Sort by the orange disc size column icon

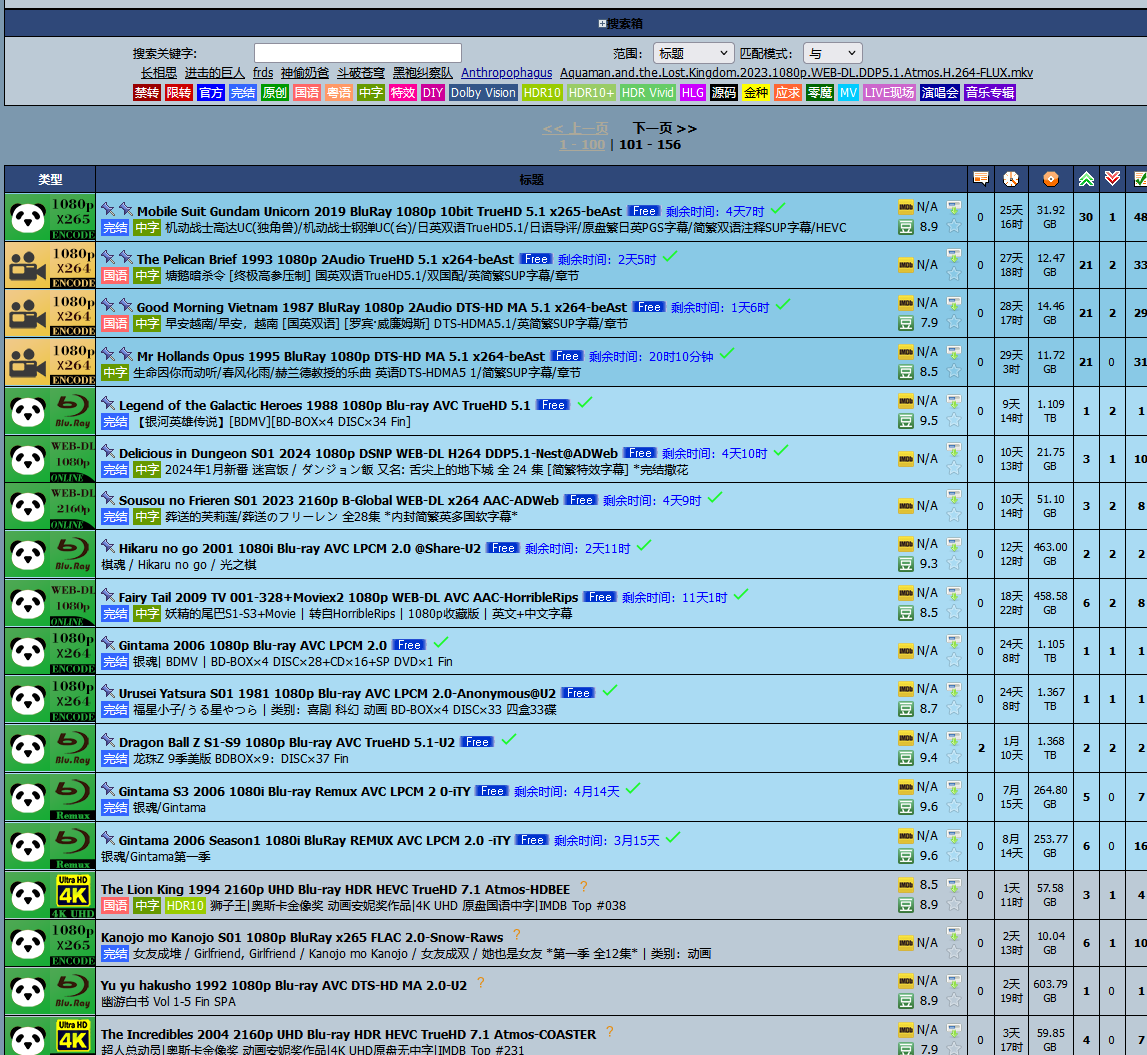point(1050,179)
